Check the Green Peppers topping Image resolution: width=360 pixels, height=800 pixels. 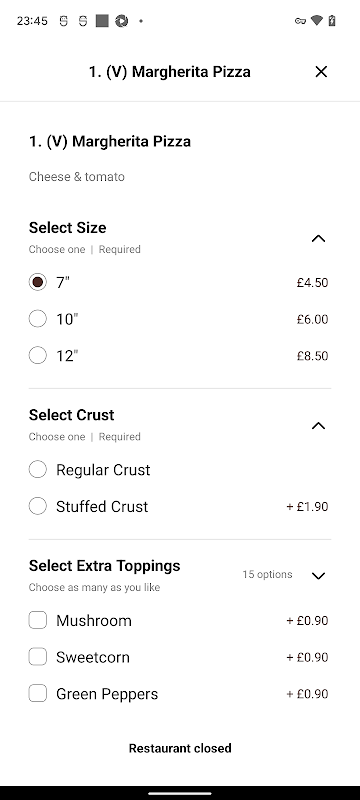pyautogui.click(x=38, y=694)
